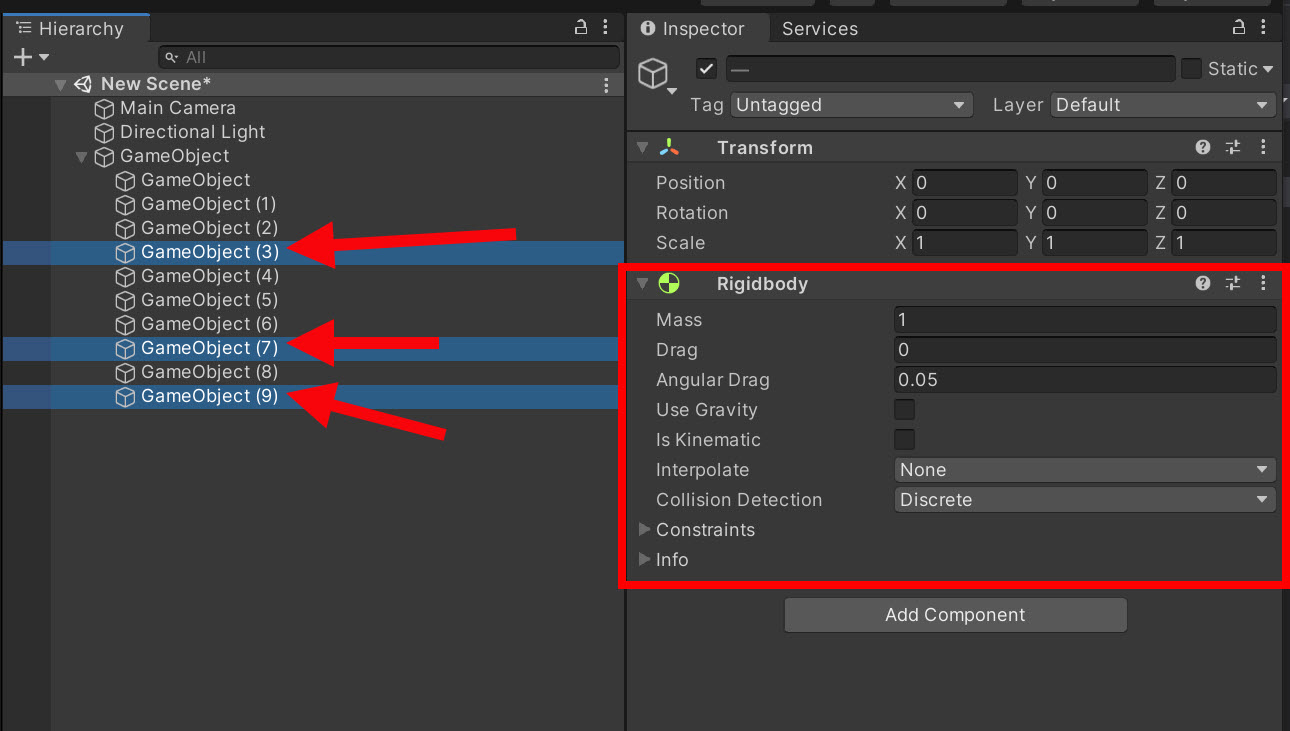The height and width of the screenshot is (731, 1290).
Task: Select GameObject (6) in Hierarchy
Action: (209, 324)
